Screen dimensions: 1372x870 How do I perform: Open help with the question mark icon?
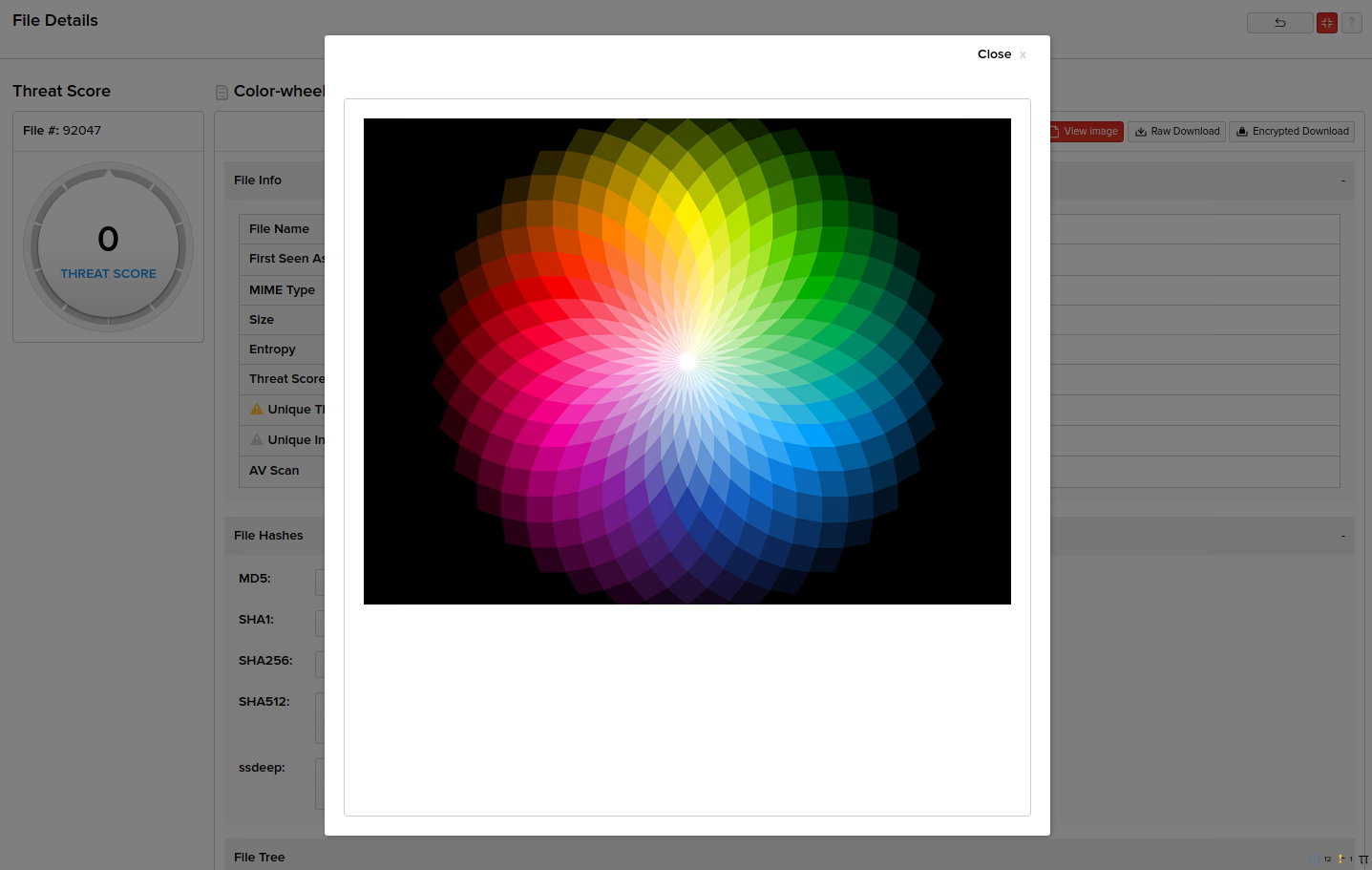[x=1351, y=23]
